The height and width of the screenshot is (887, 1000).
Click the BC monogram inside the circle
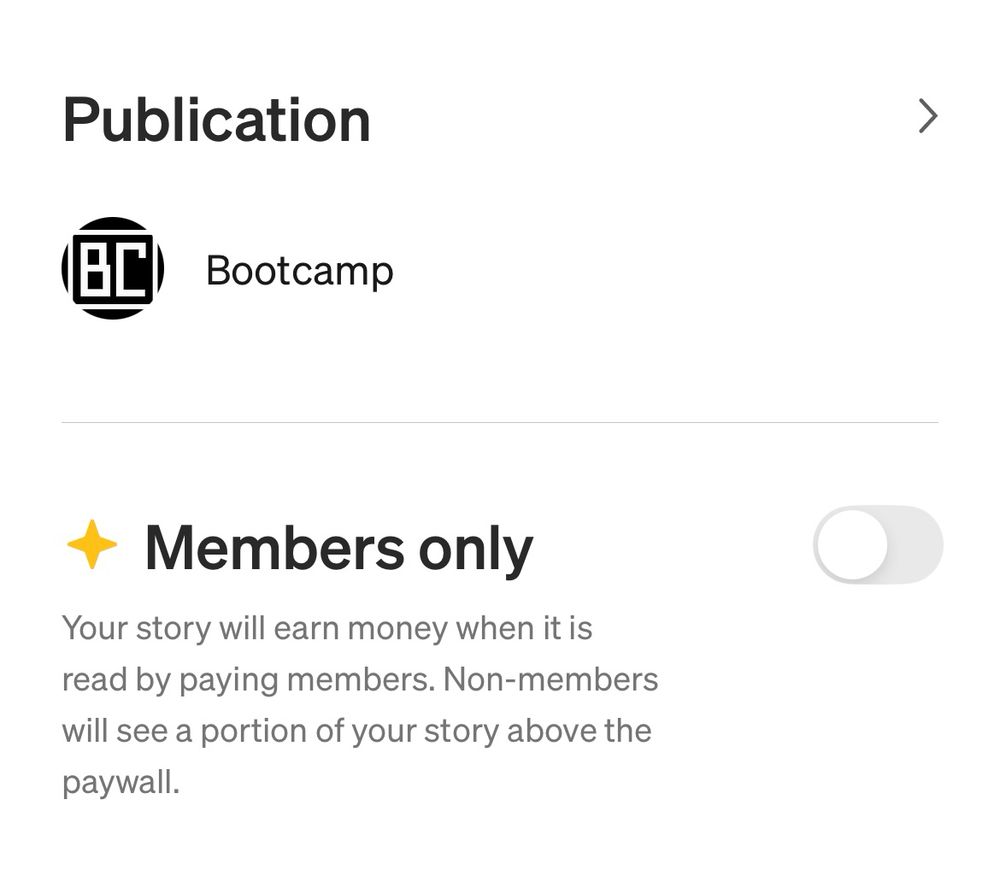pos(112,269)
